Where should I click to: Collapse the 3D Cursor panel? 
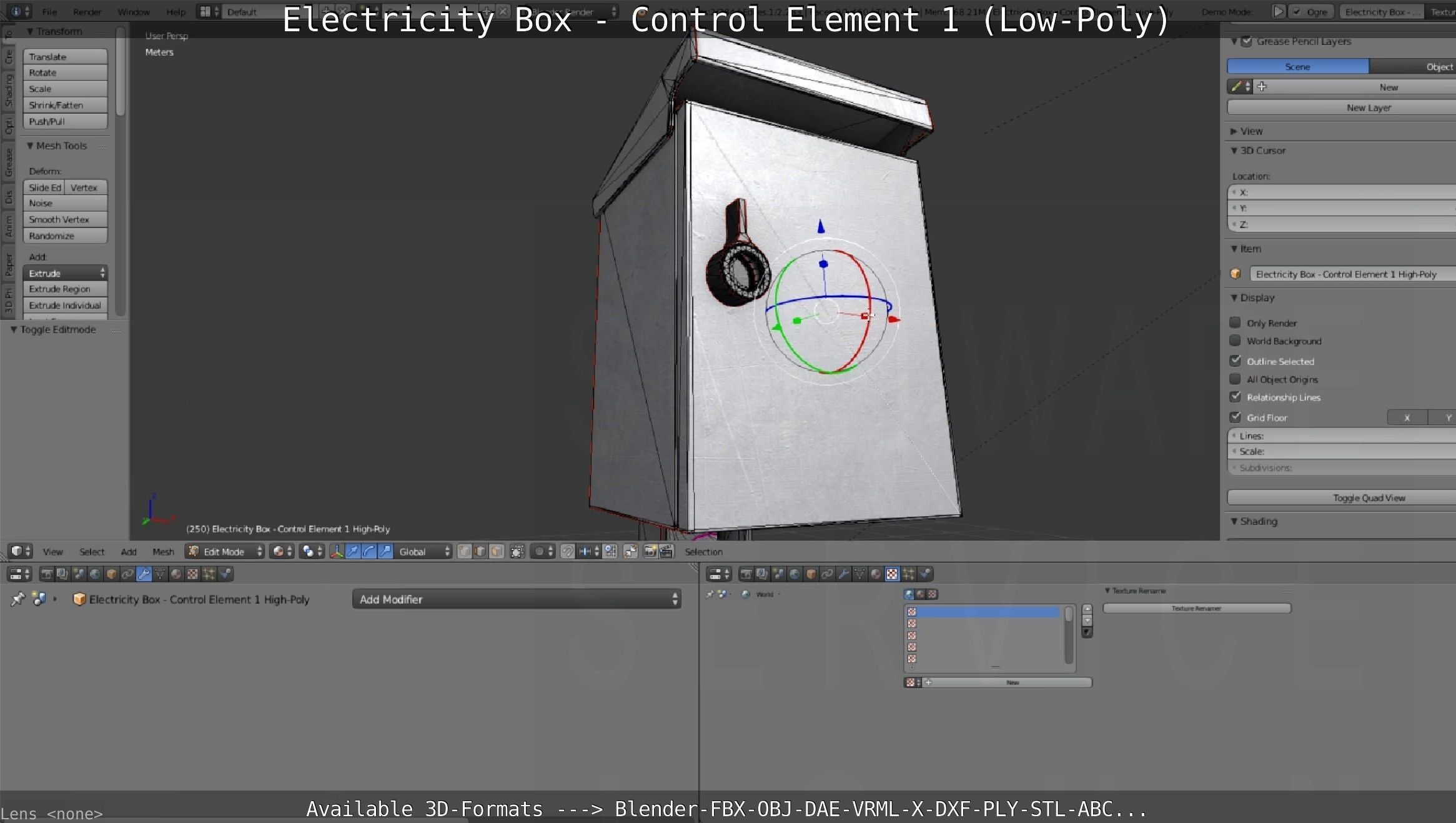click(1234, 151)
